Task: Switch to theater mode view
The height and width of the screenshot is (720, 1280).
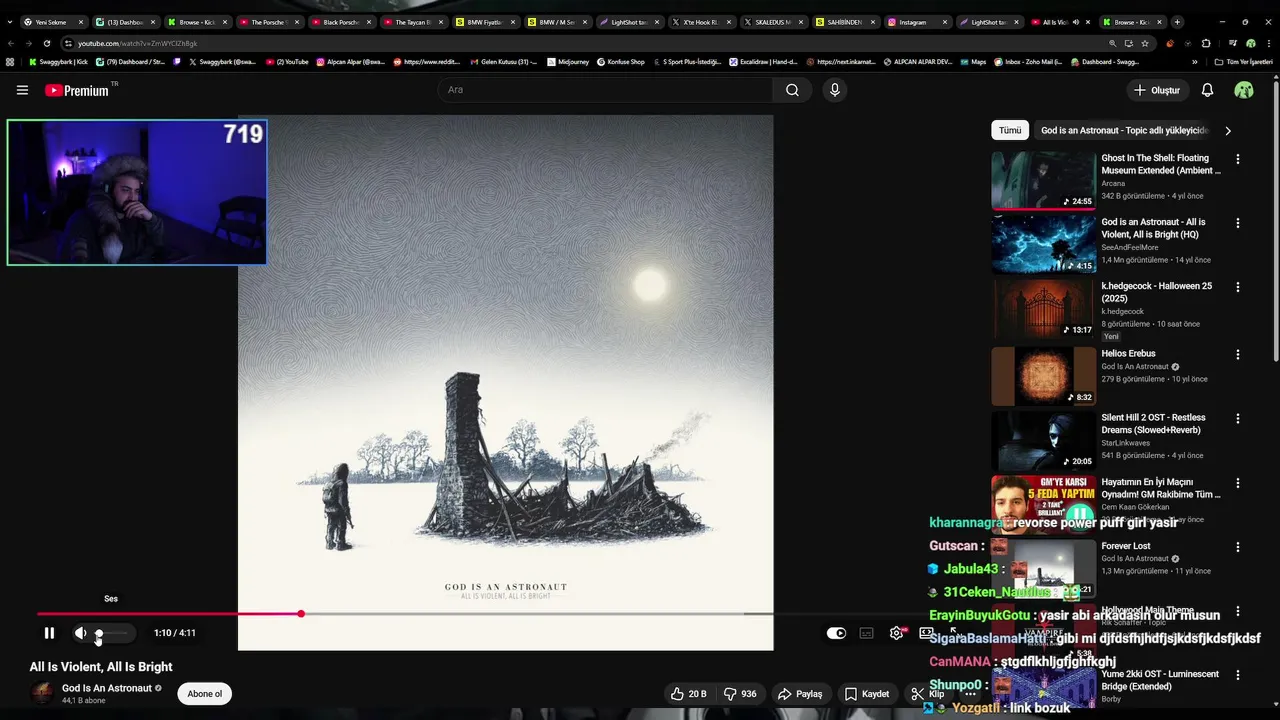Action: (x=926, y=633)
